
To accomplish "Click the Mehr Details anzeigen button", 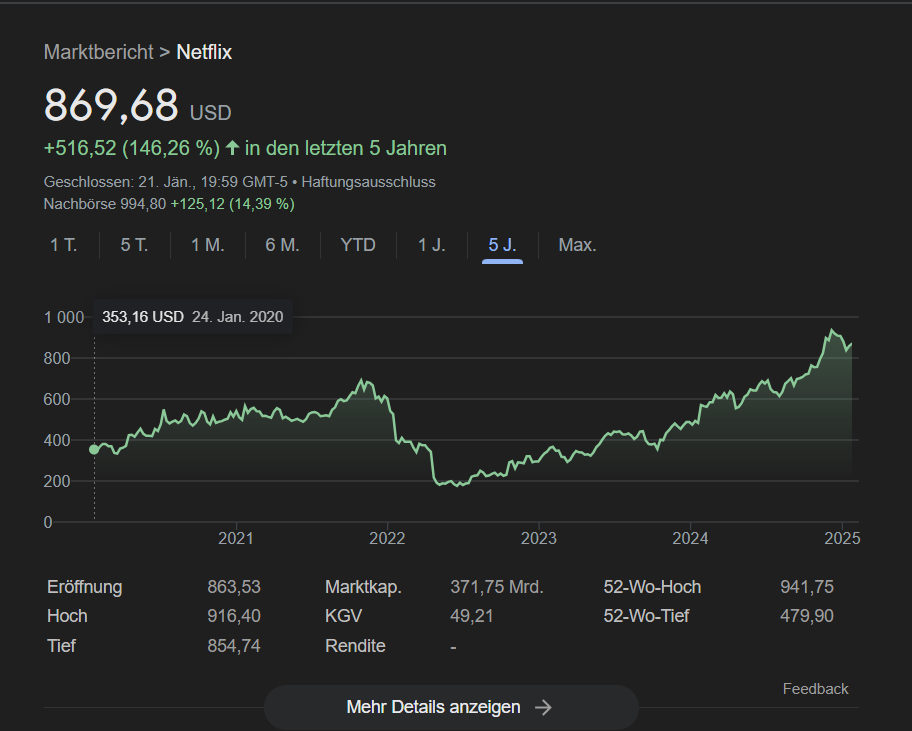I will tap(450, 707).
